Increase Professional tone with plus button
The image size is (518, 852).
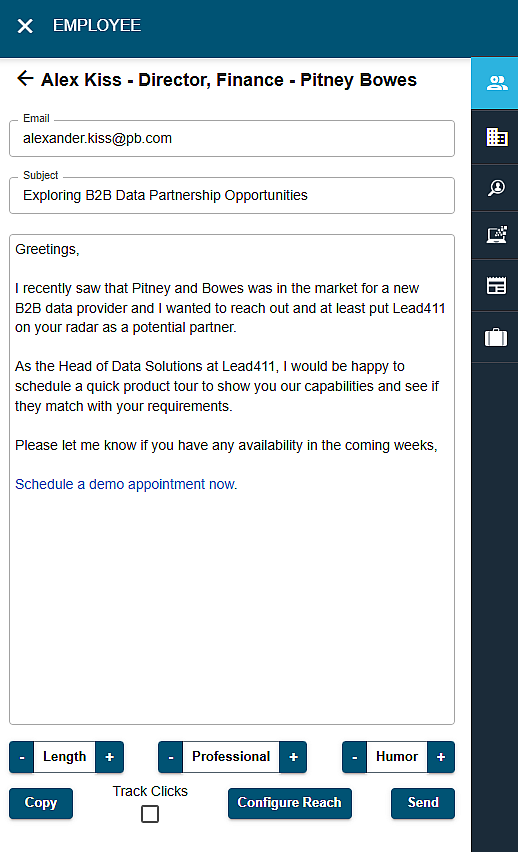294,757
